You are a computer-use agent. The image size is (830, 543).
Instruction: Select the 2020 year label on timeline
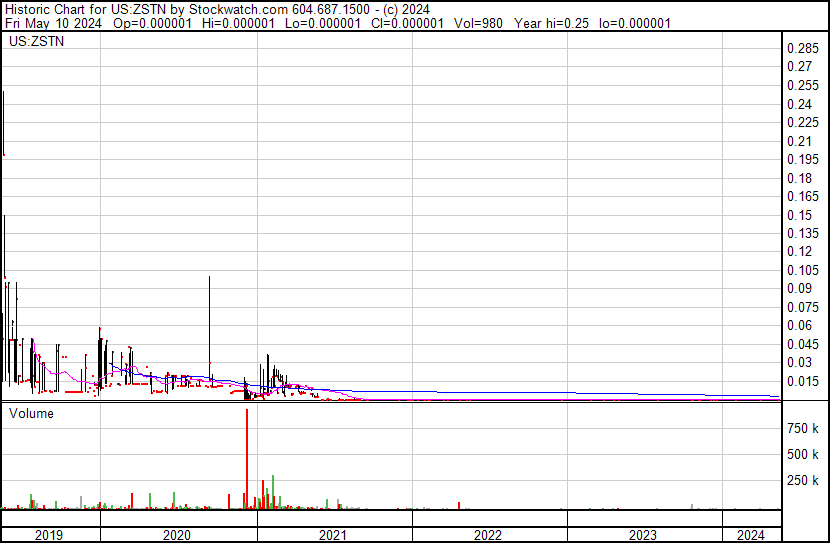[x=176, y=535]
